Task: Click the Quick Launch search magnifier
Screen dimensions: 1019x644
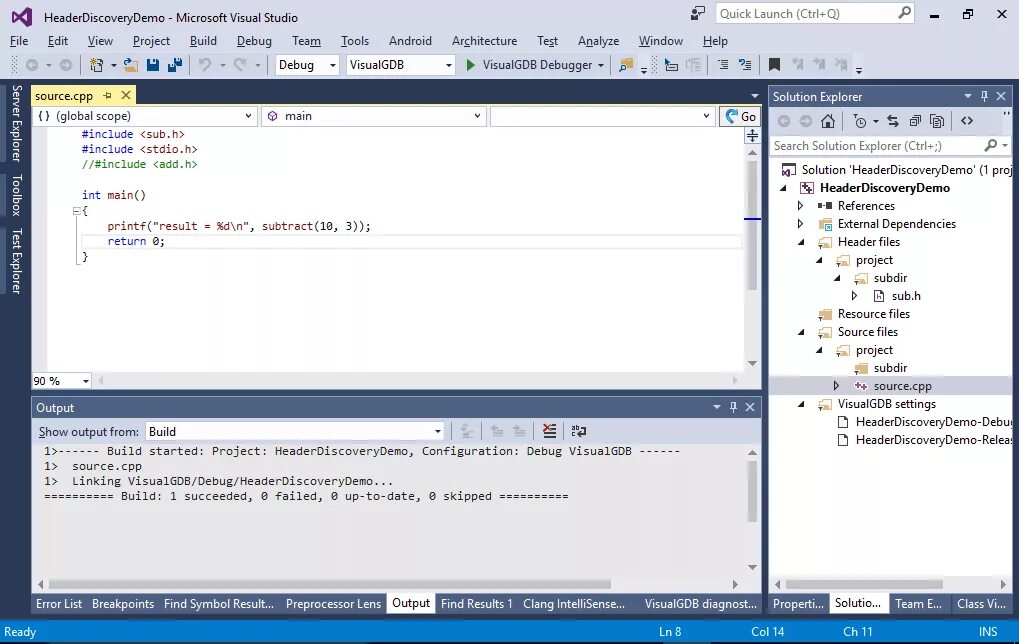Action: 904,13
